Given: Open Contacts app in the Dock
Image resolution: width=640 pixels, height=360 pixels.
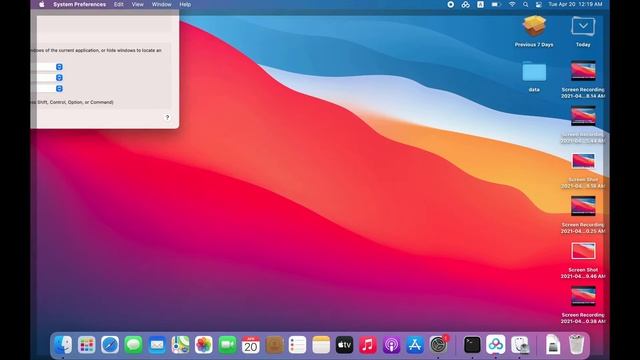Looking at the screenshot, I should [x=274, y=345].
